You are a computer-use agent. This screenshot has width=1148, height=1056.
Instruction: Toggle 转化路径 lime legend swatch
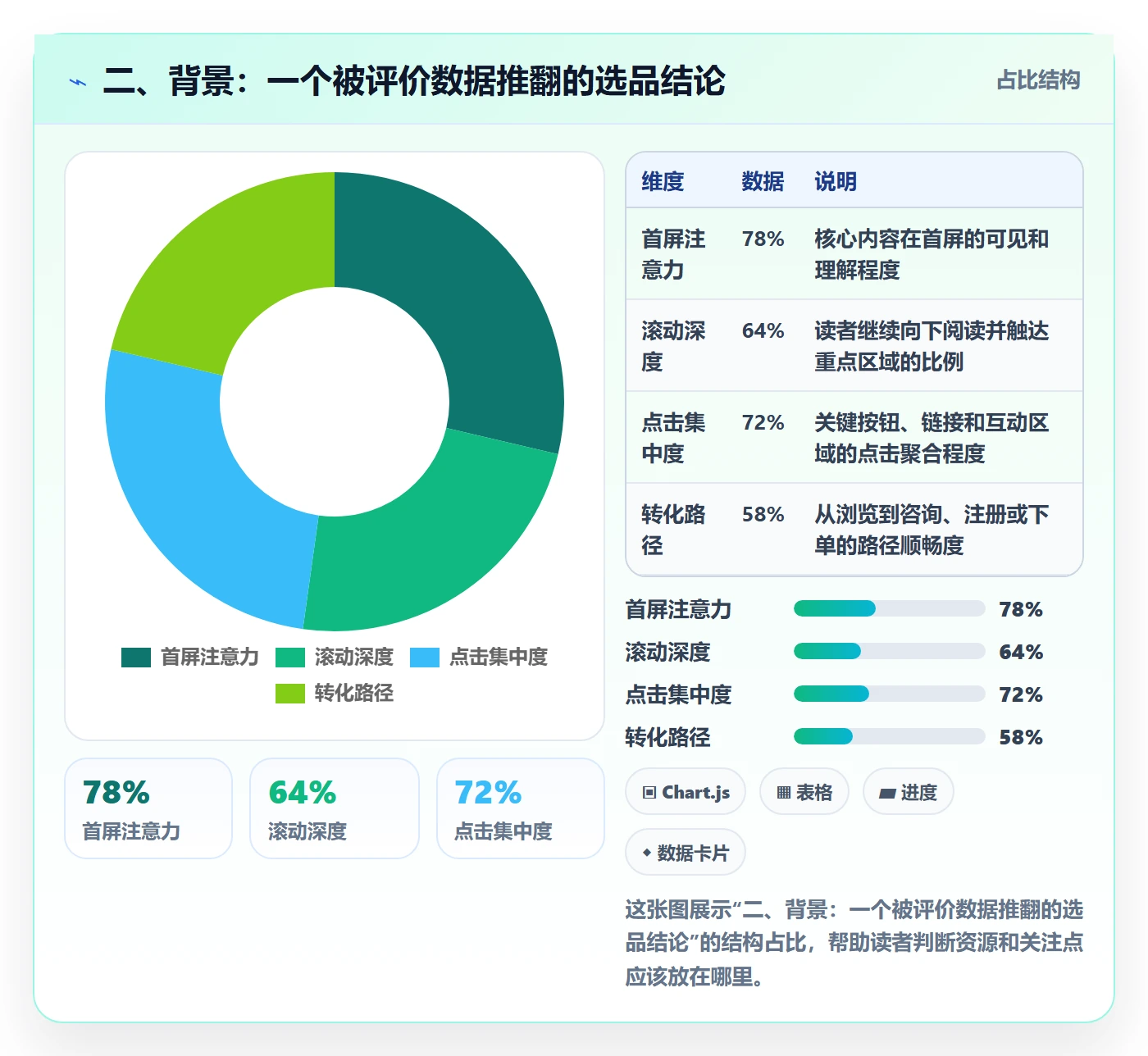(x=290, y=694)
